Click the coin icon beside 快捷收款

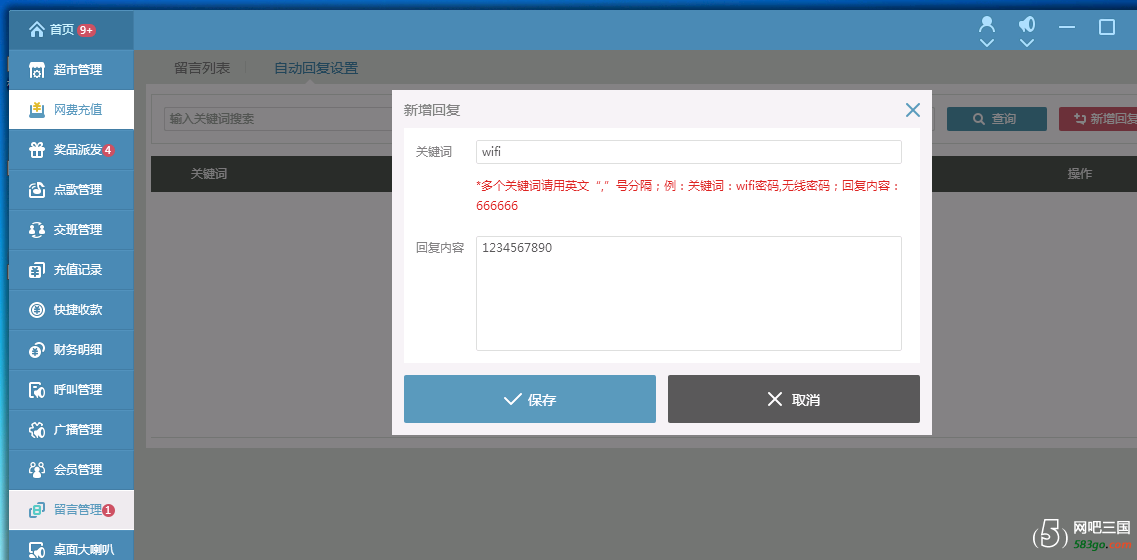click(x=37, y=310)
